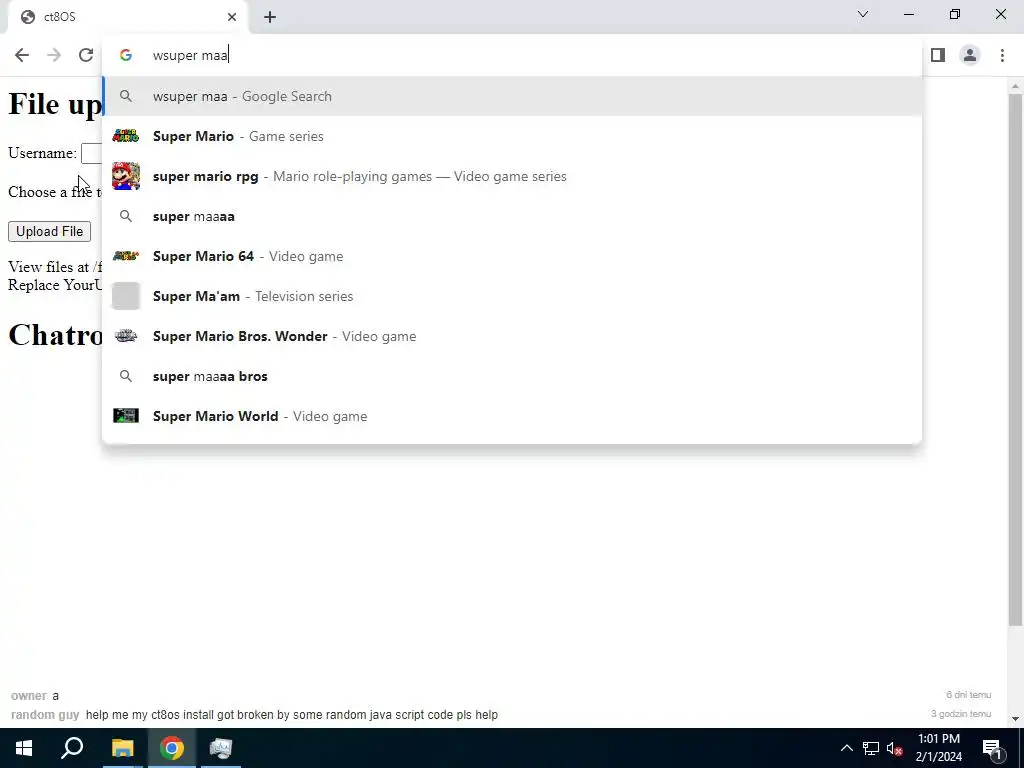Click the browser Back arrow
The image size is (1024, 768).
22,55
